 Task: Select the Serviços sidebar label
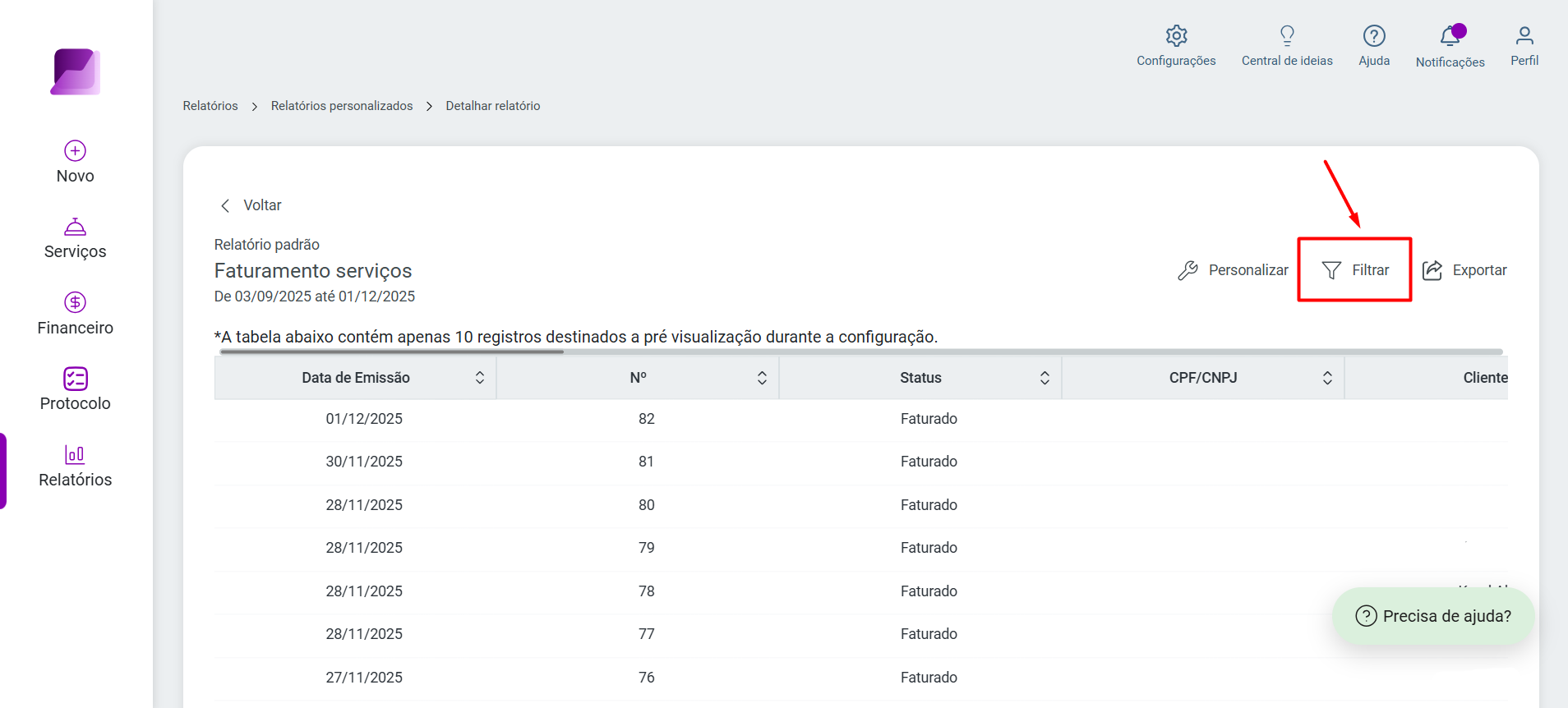[76, 251]
